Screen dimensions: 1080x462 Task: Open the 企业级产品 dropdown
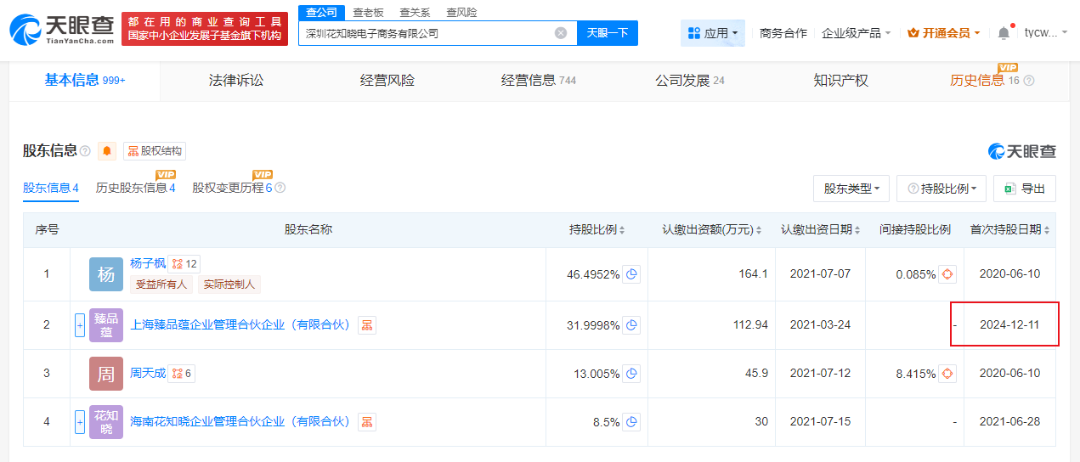[x=856, y=32]
